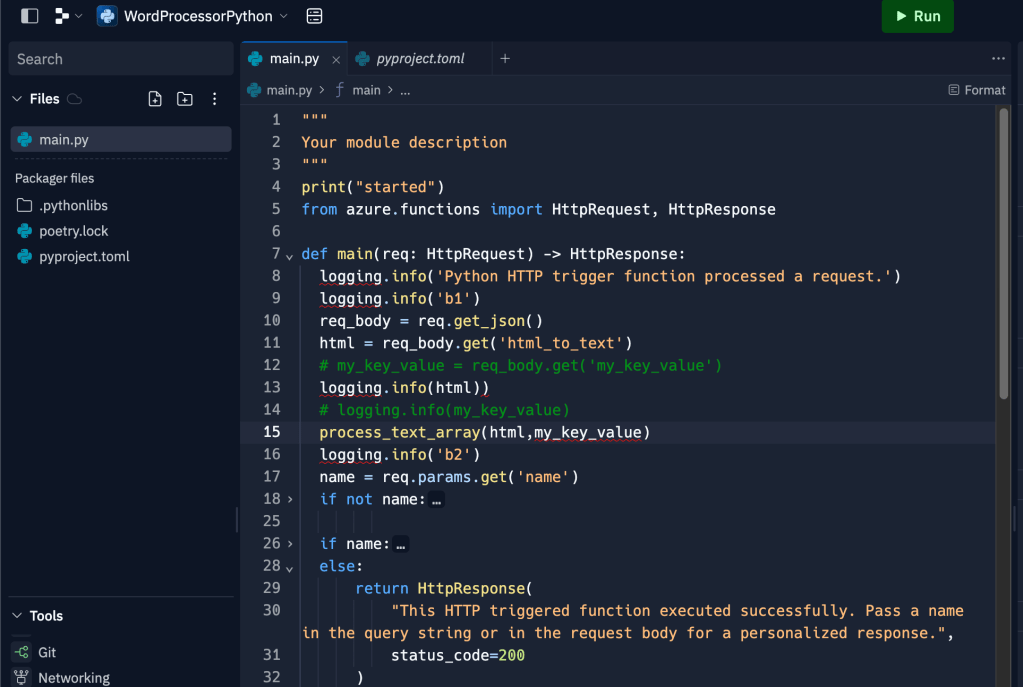Format the code with the Format button
Viewport: 1023px width, 687px height.
click(x=977, y=90)
